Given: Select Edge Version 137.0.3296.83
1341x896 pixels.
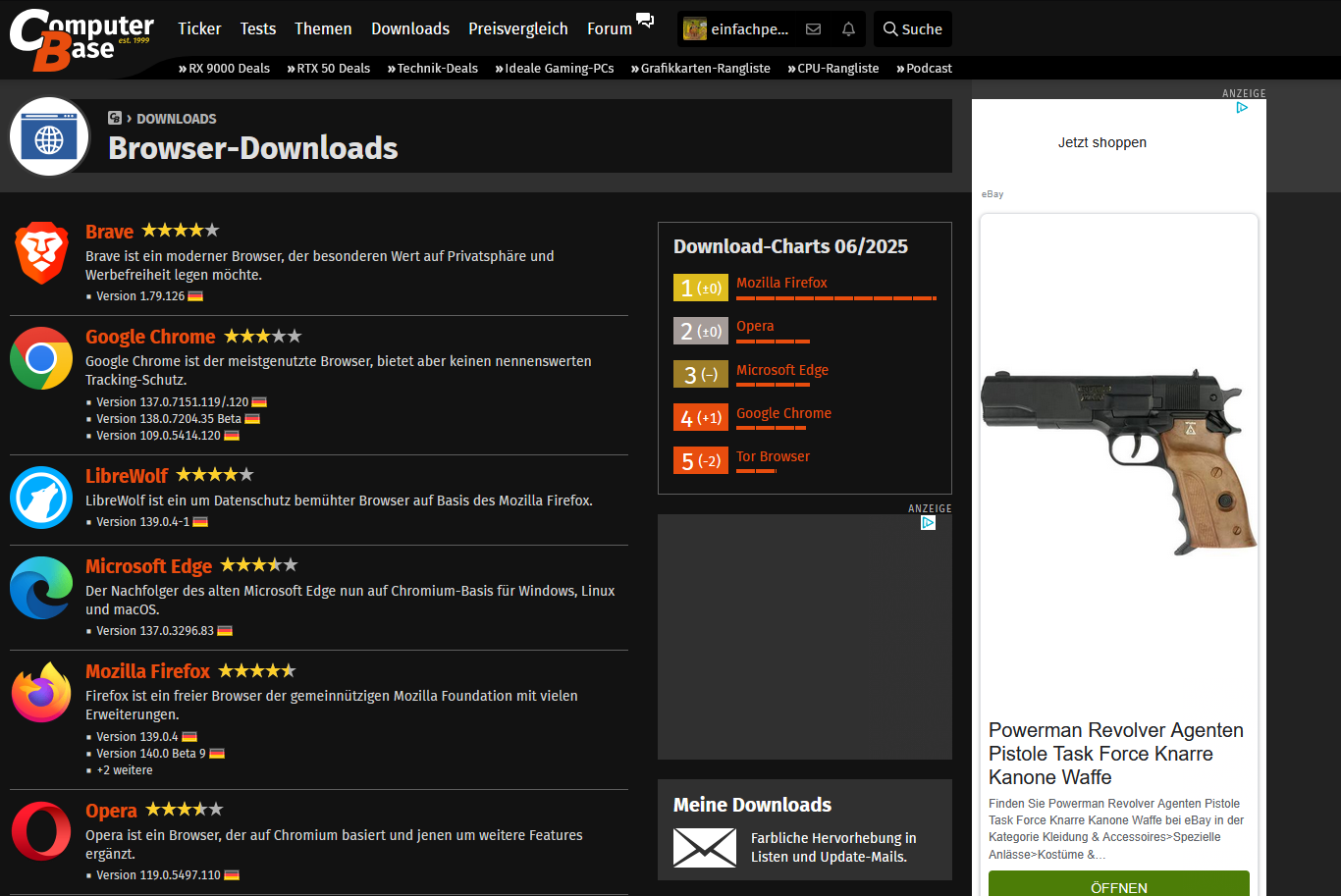Looking at the screenshot, I should pyautogui.click(x=155, y=631).
